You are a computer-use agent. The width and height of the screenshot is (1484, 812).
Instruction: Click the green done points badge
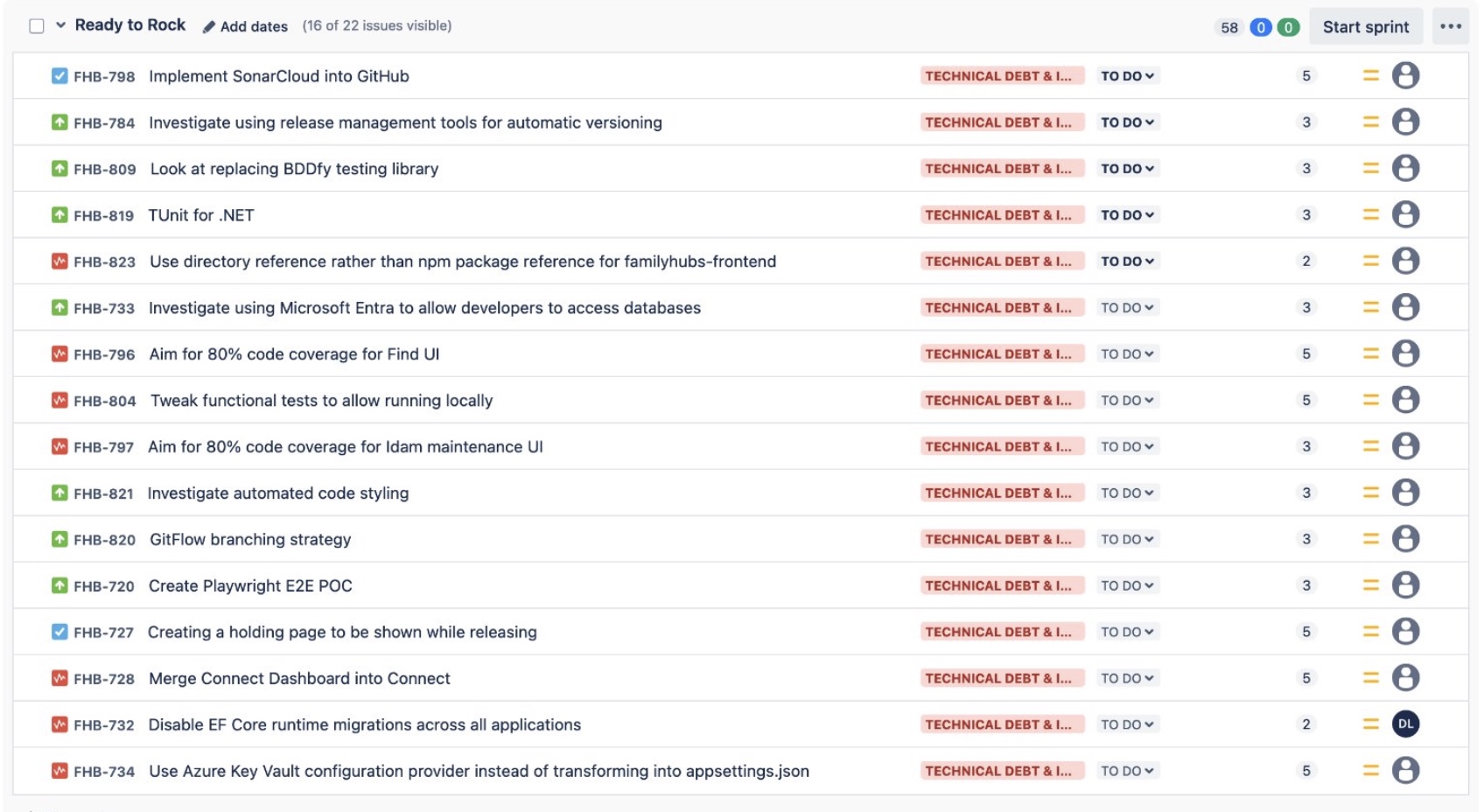(1288, 27)
